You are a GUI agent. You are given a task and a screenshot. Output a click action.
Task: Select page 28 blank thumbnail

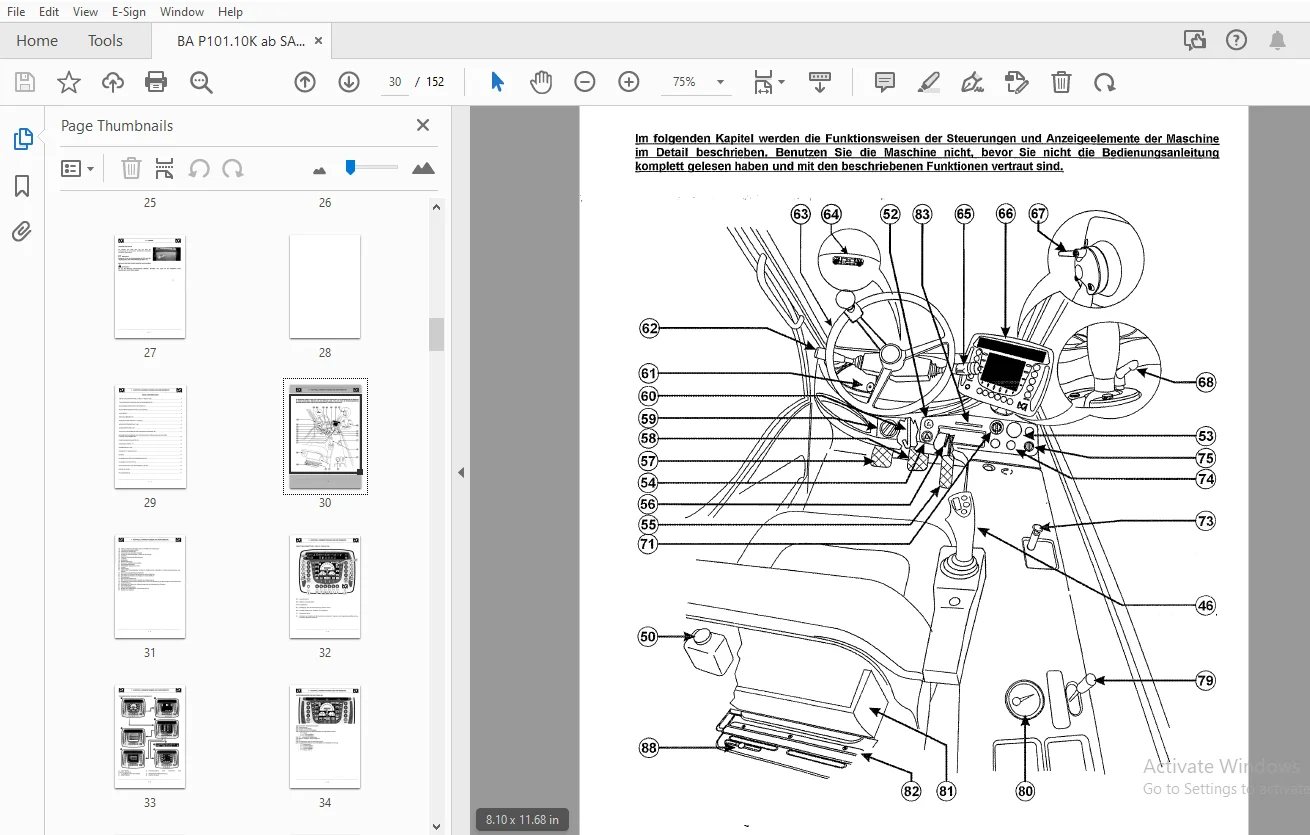(325, 286)
